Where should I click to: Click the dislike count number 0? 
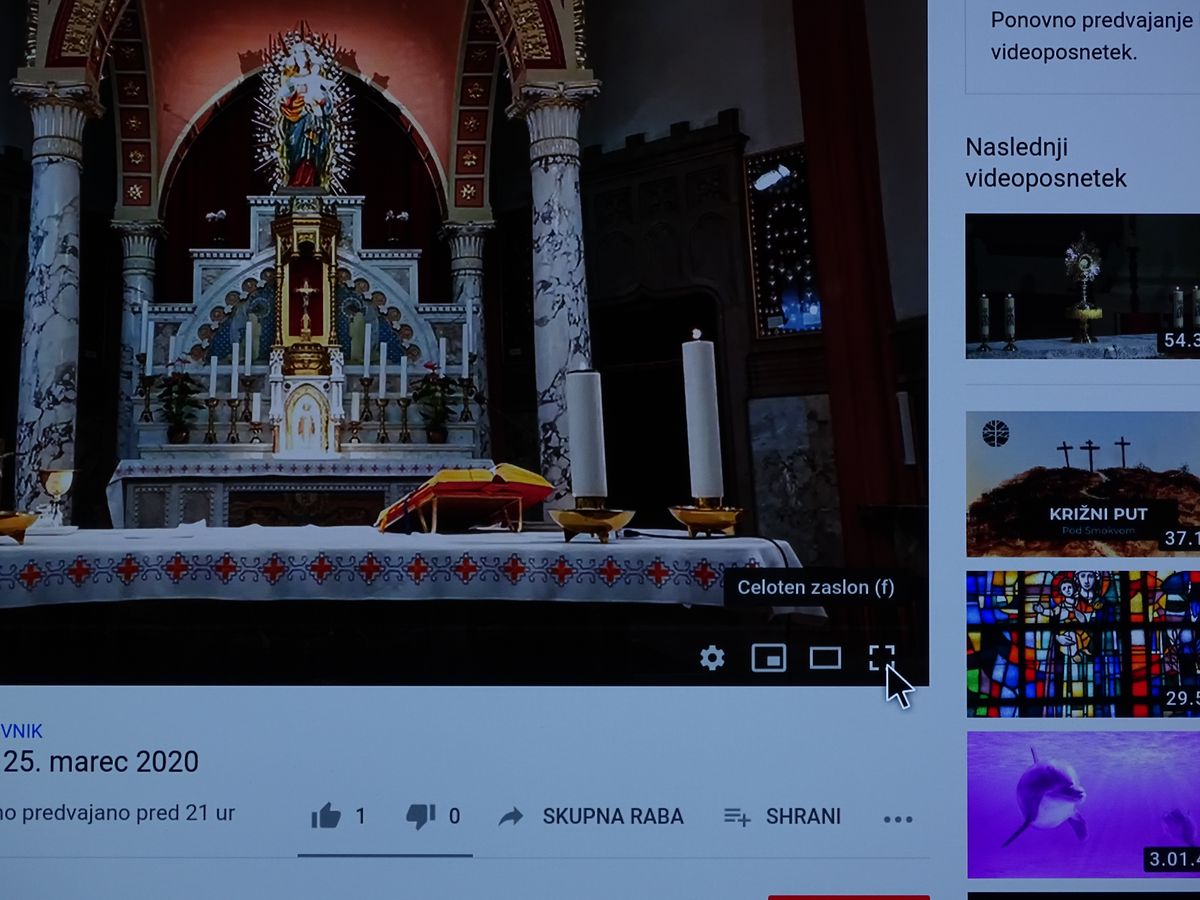point(454,817)
